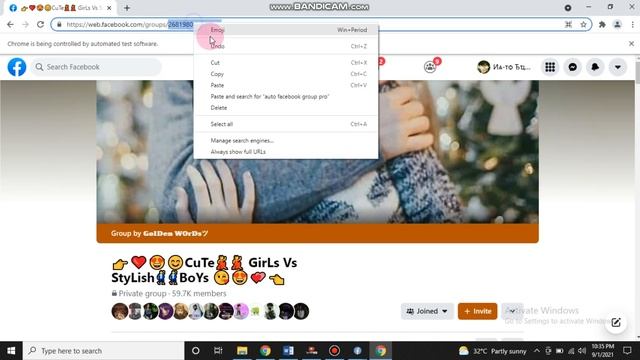Choose Delete from the context menu
The height and width of the screenshot is (360, 640).
[286, 108]
